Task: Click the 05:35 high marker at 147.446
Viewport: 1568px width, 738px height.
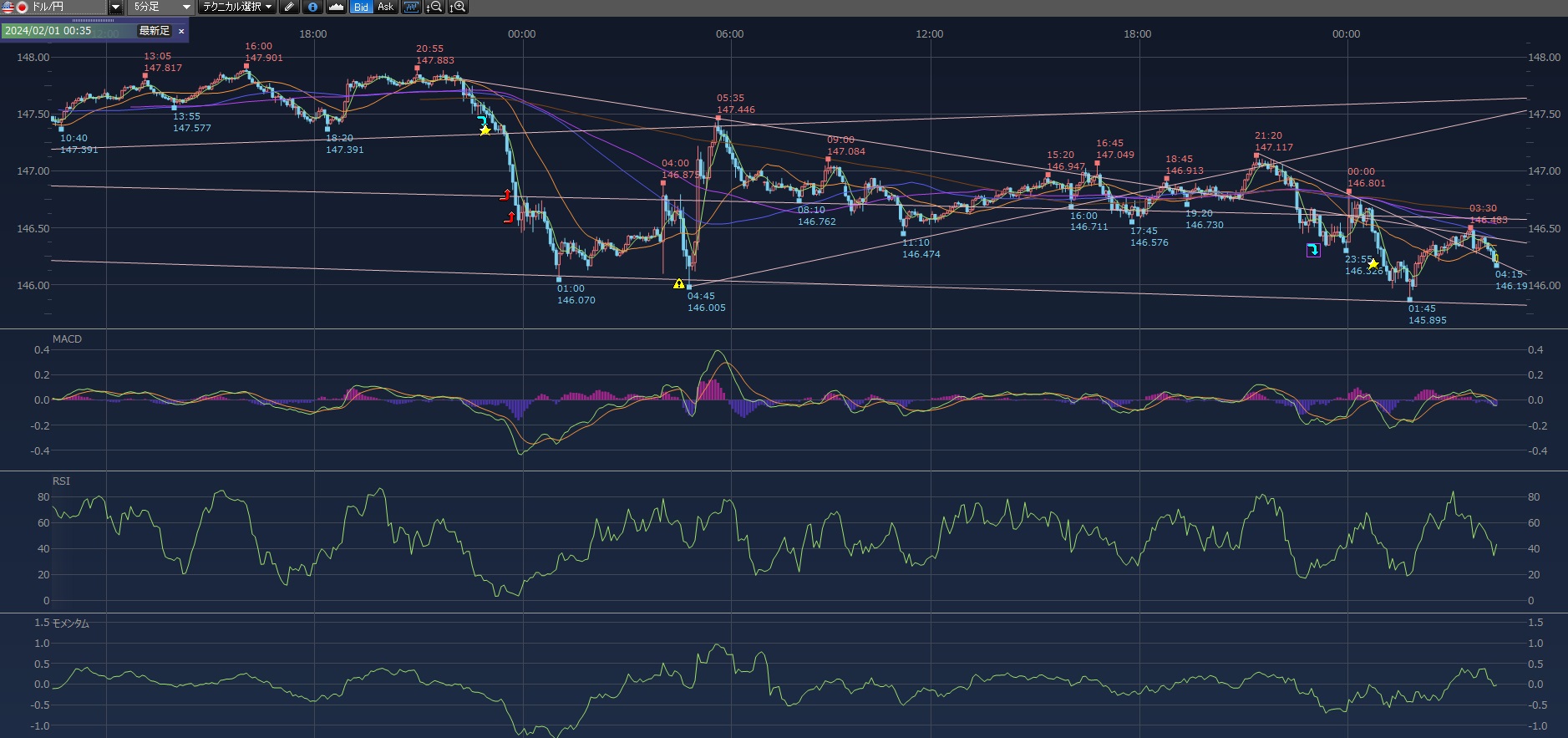Action: [x=718, y=119]
